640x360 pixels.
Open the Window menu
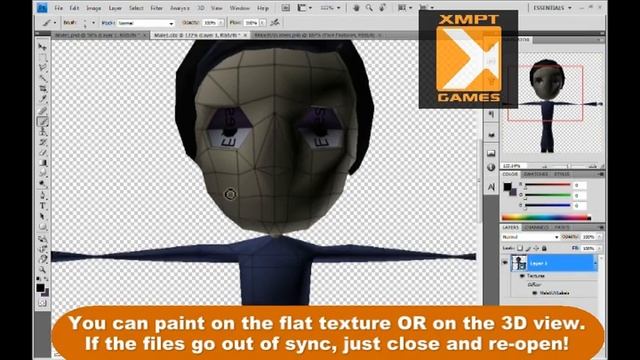click(x=239, y=8)
